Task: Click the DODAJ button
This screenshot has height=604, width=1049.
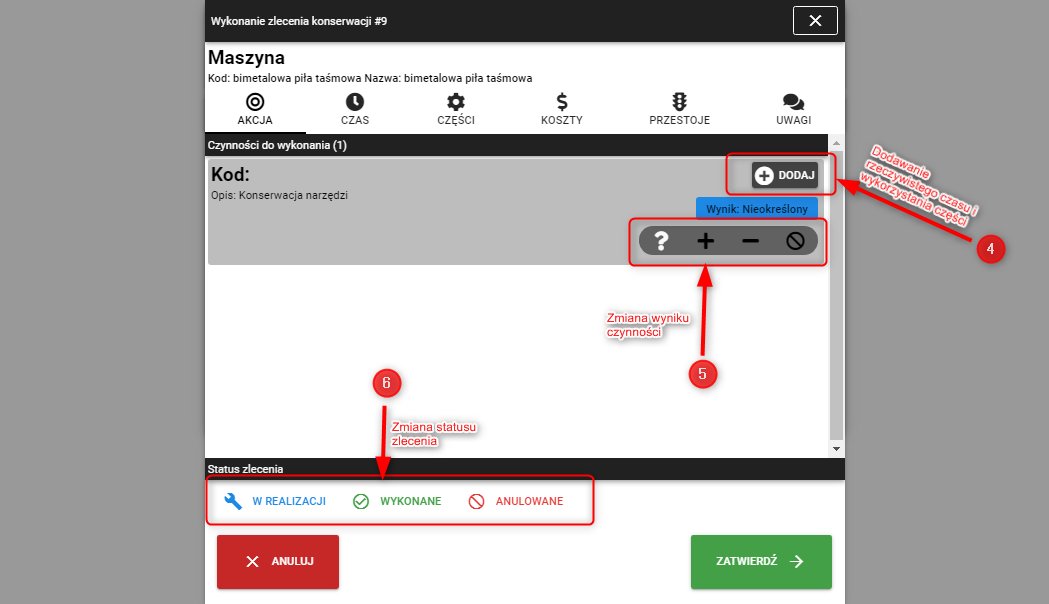Action: 785,175
